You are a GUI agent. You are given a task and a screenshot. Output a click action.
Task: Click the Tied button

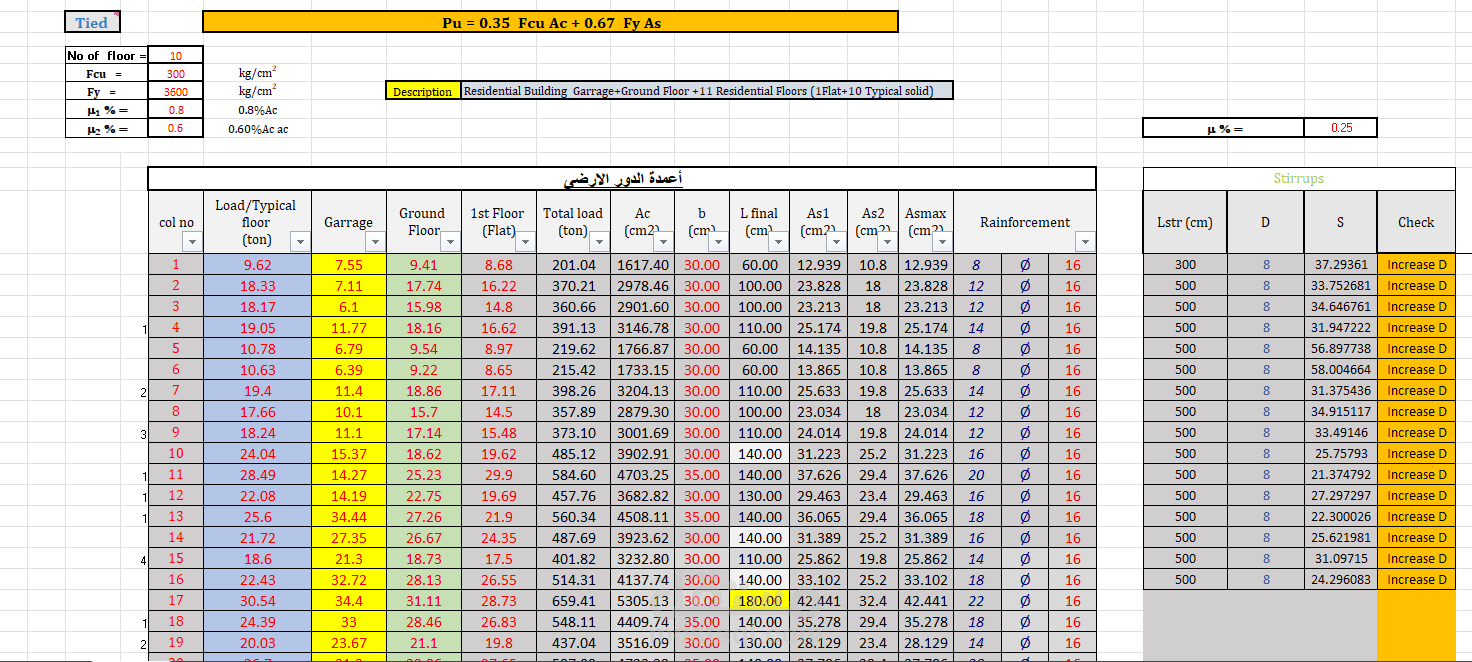tap(92, 22)
